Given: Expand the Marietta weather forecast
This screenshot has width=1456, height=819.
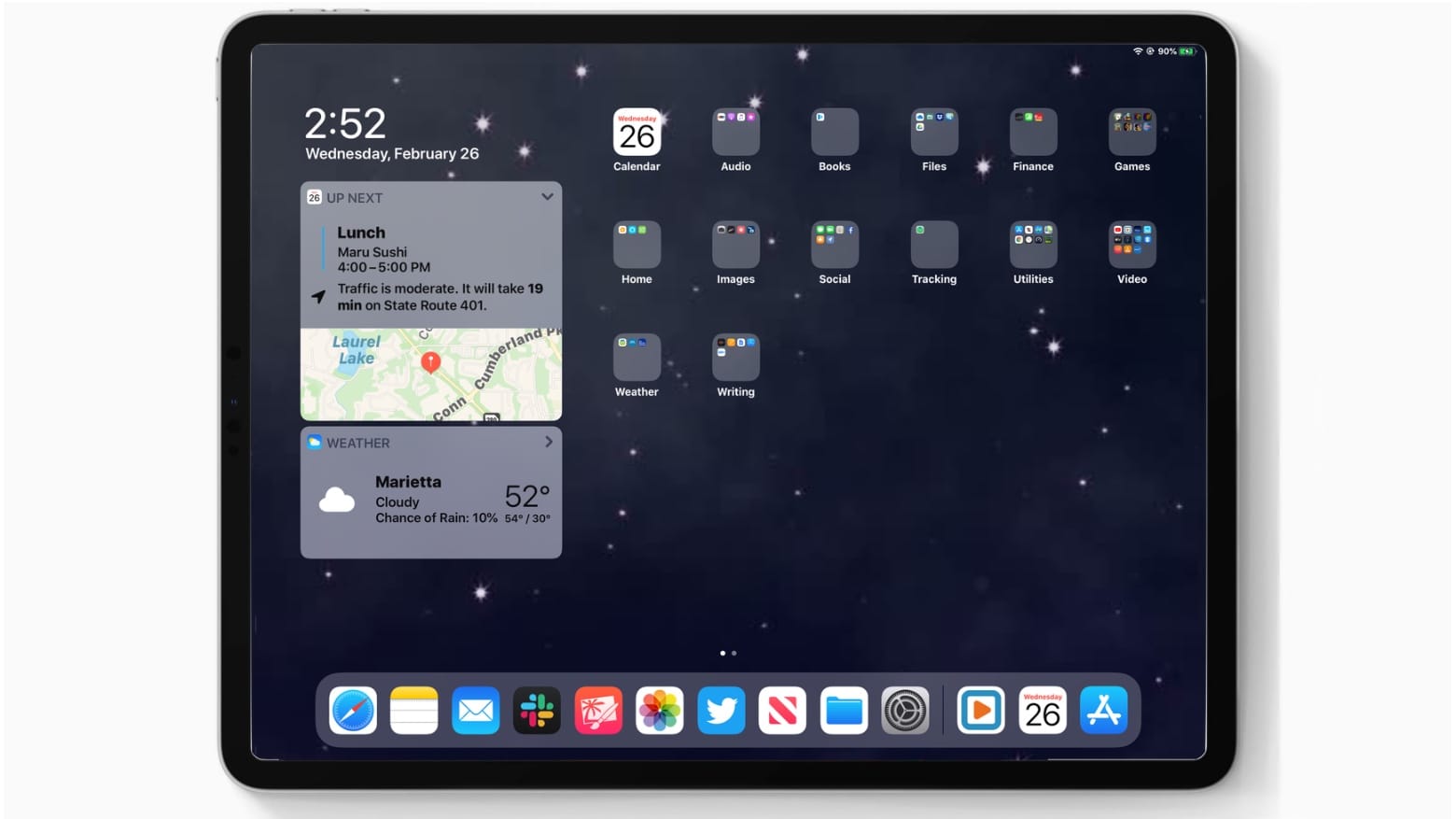Looking at the screenshot, I should point(549,442).
